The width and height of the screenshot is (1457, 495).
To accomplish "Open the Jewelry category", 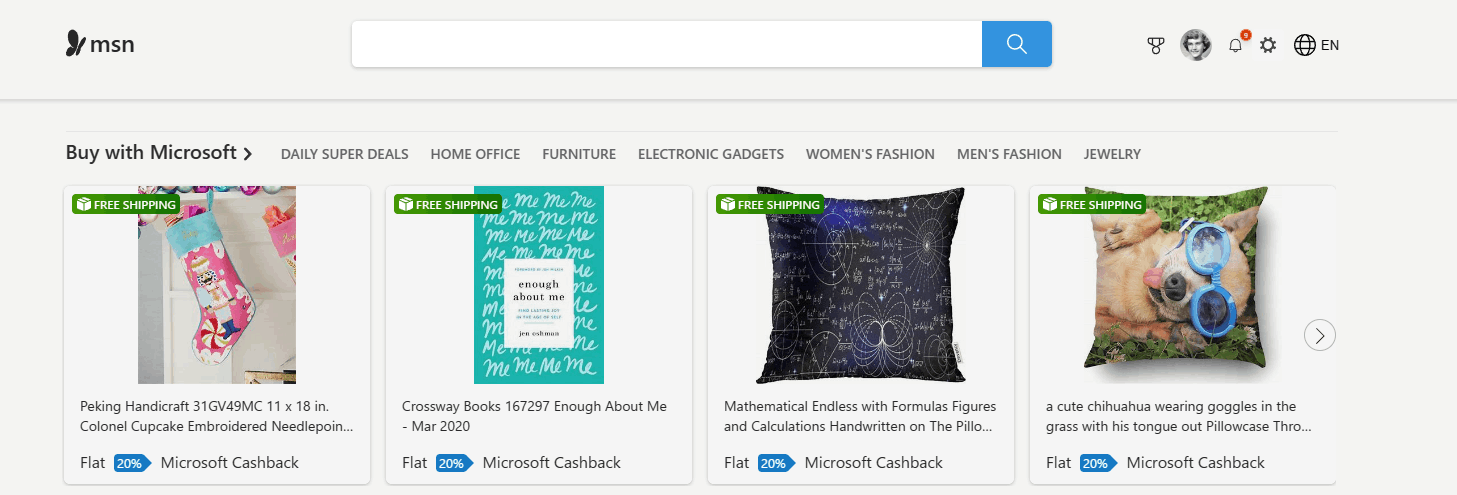I will pos(1112,154).
